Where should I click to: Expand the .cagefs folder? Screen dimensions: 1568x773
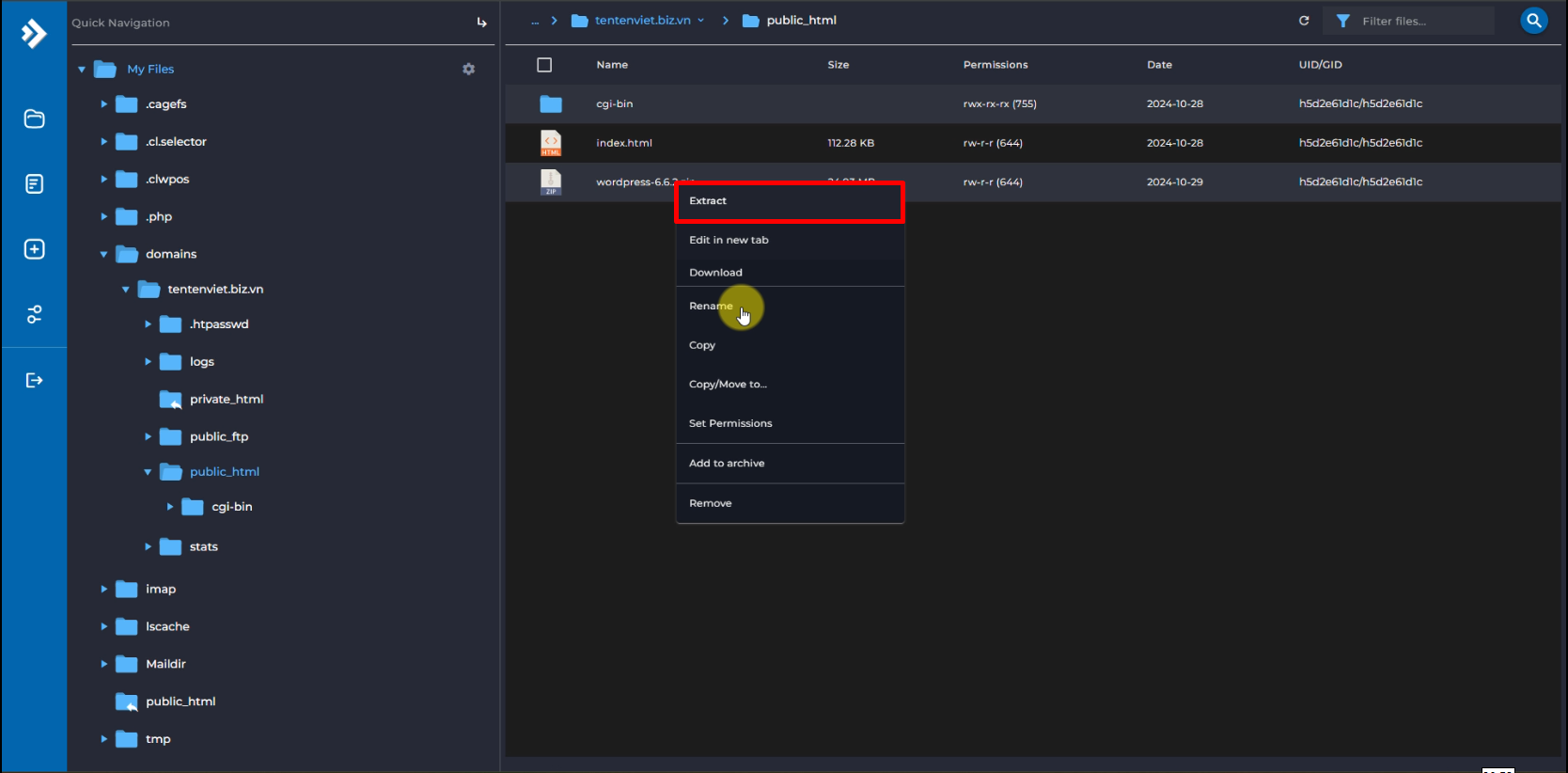coord(103,104)
